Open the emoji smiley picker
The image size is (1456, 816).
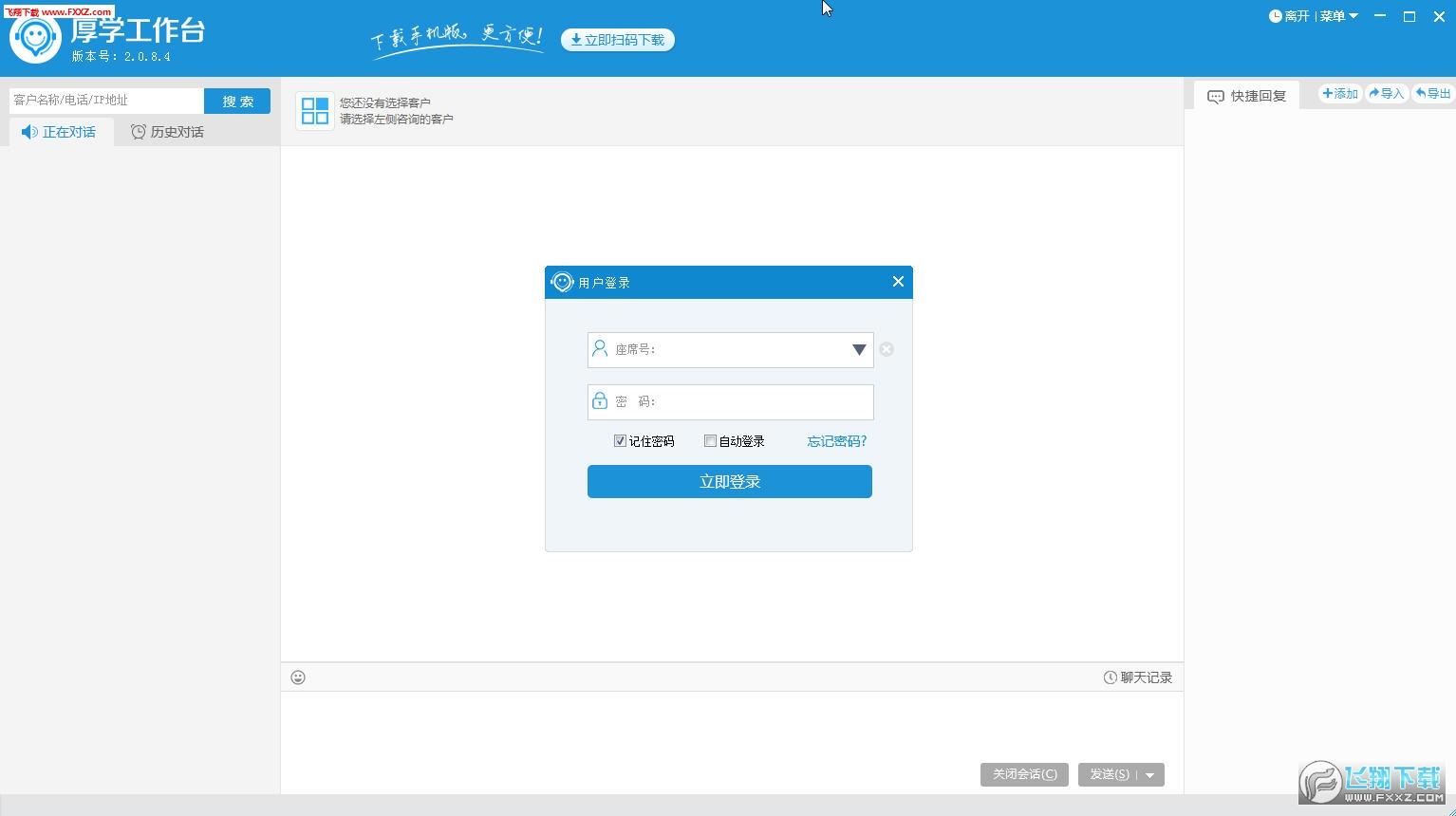[x=298, y=677]
